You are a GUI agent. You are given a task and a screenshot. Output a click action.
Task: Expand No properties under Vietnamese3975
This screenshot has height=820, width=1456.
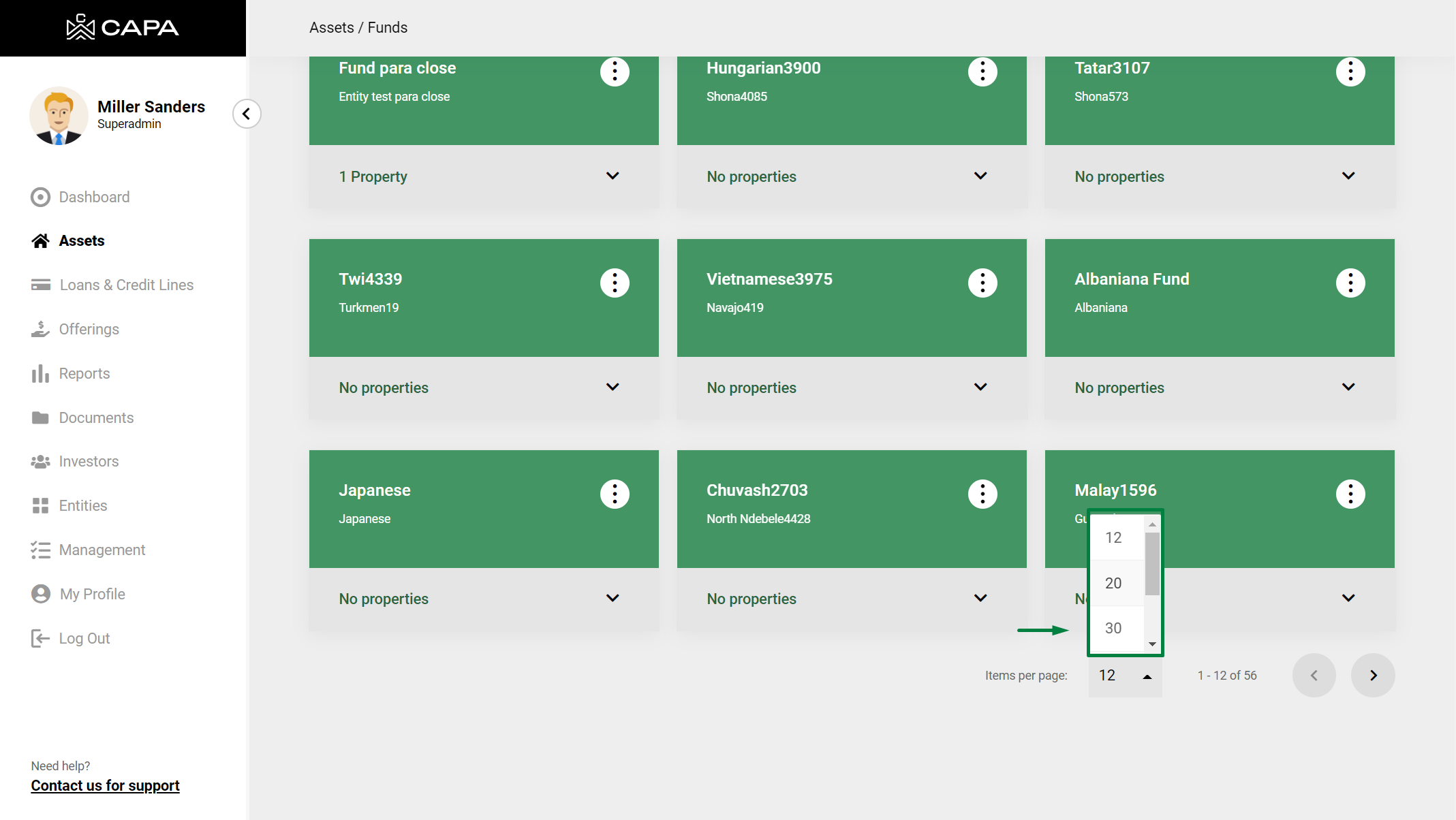click(980, 387)
